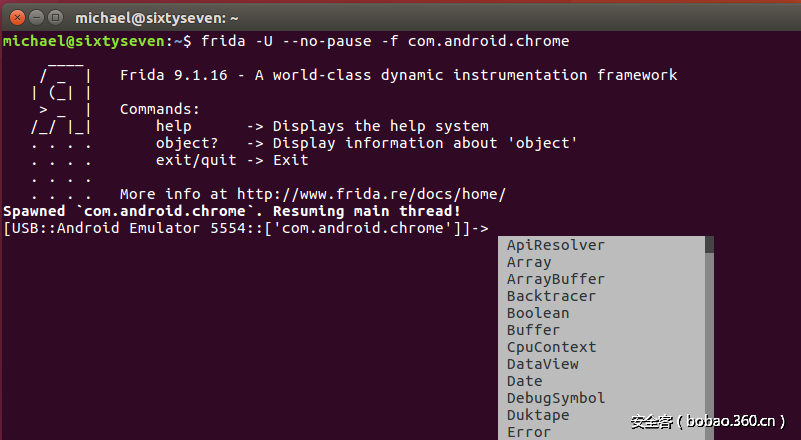Open the Frida docs URL
This screenshot has width=801, height=440.
371,194
